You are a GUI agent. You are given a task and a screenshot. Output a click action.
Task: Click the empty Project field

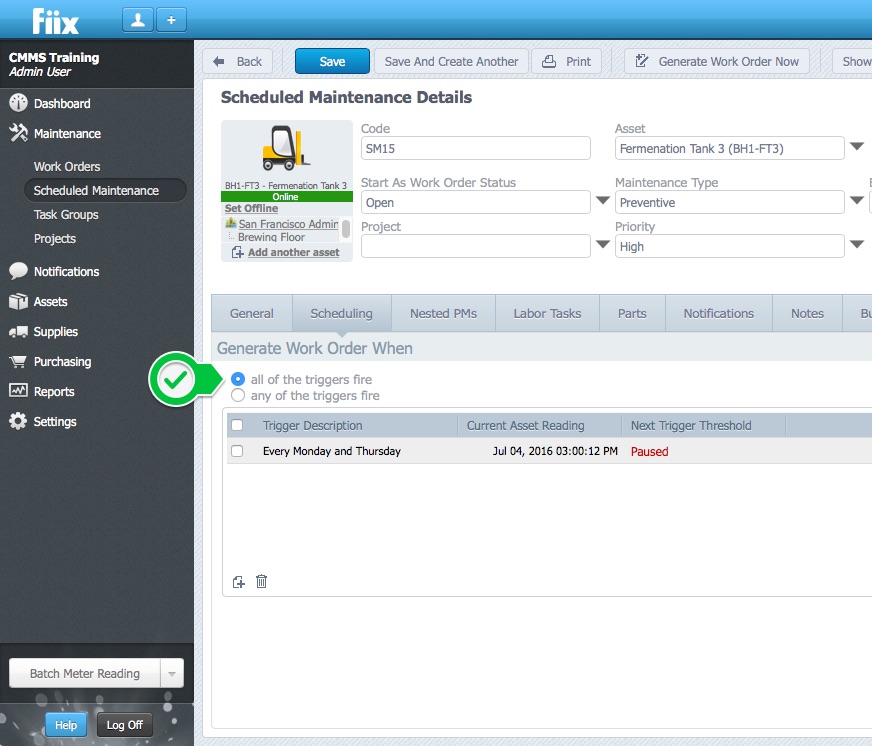475,246
